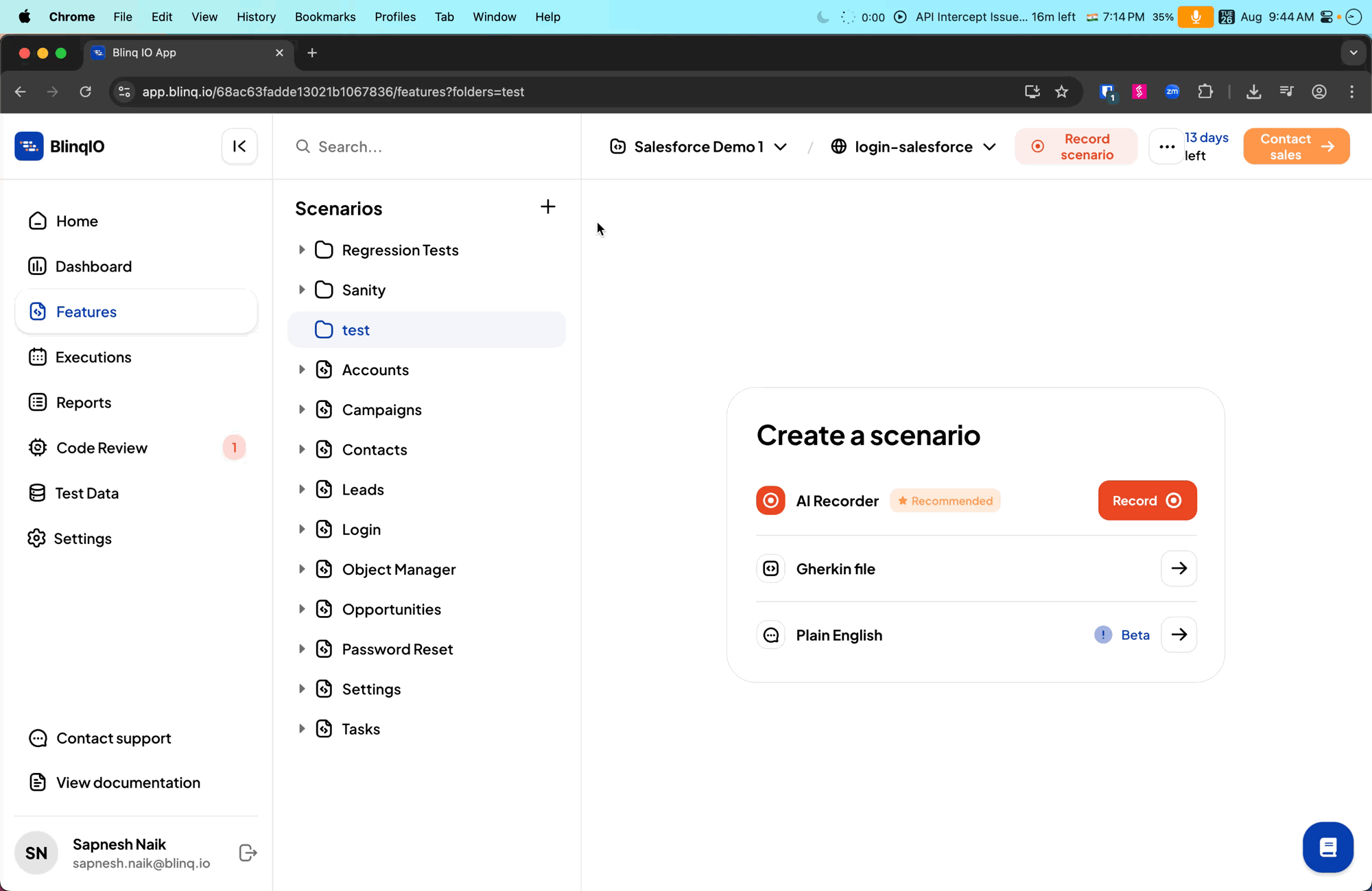The height and width of the screenshot is (891, 1372).
Task: Click the logout icon beside Sapnesh Naik
Action: tap(248, 853)
